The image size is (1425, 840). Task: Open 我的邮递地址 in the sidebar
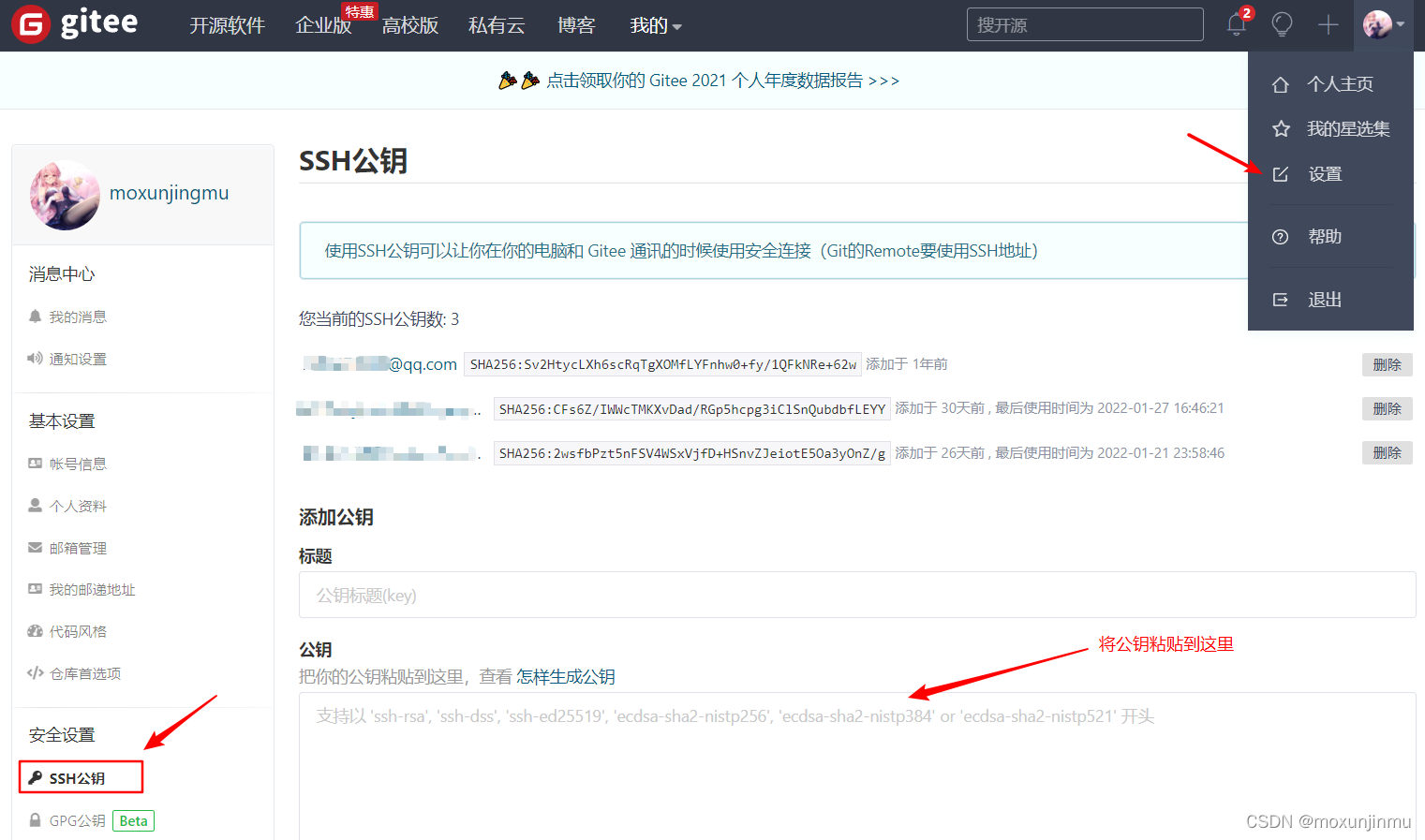pyautogui.click(x=93, y=590)
